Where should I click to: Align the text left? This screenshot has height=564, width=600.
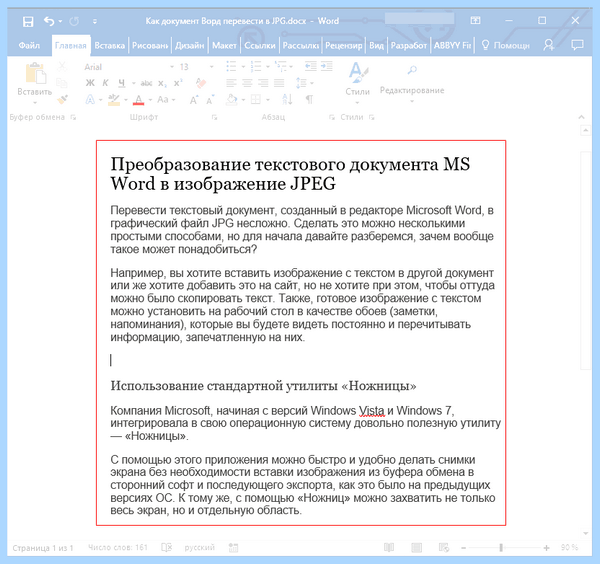(231, 83)
